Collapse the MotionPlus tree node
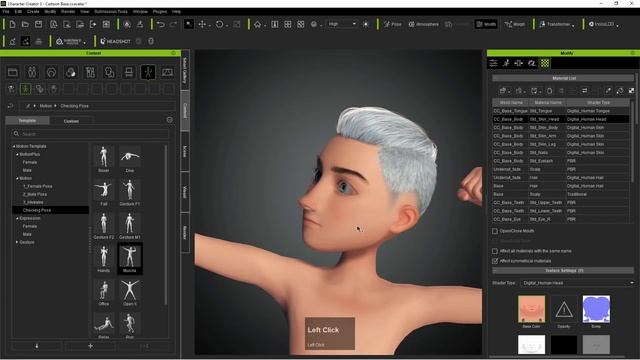This screenshot has width=640, height=360. tap(17, 154)
